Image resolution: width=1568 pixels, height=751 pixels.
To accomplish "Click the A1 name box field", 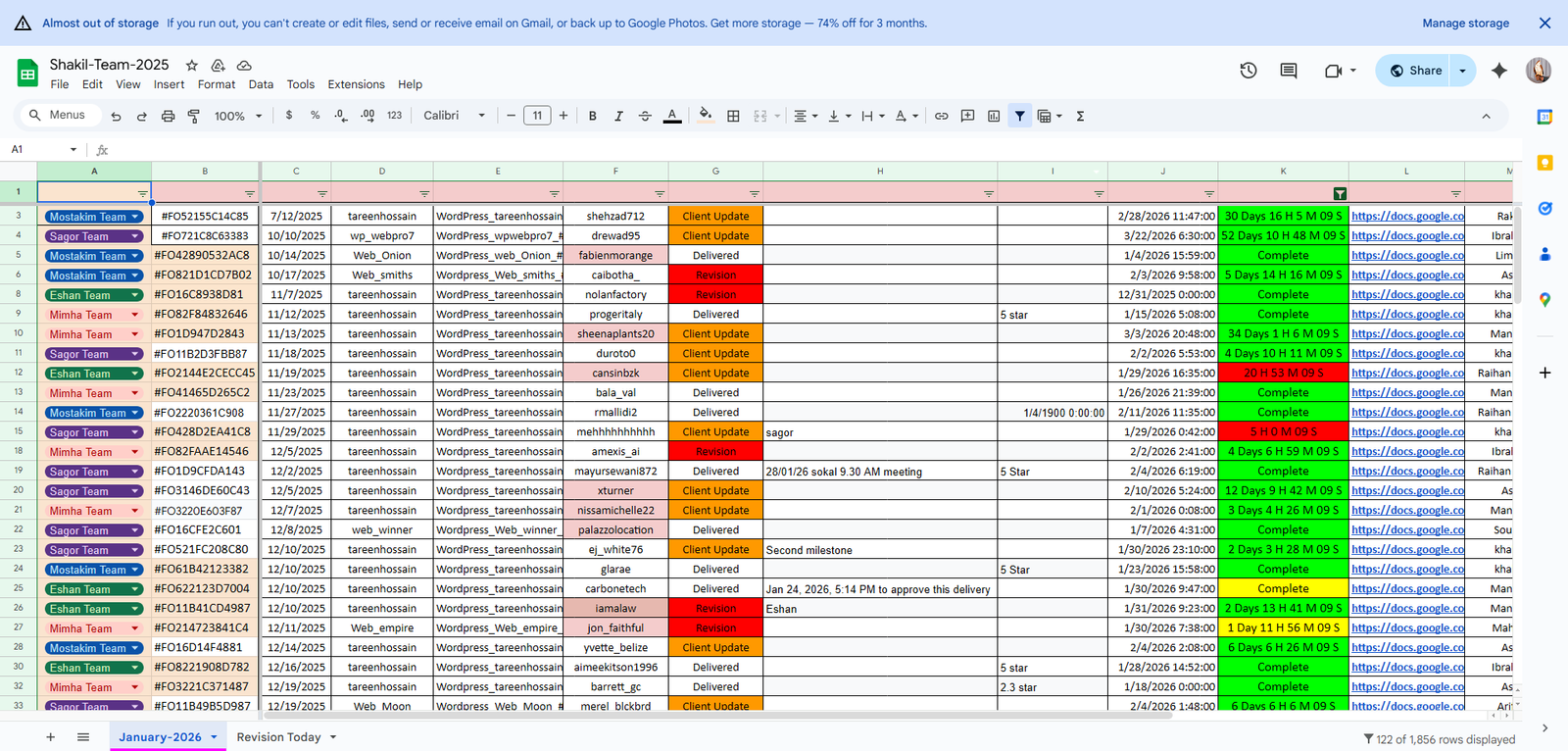I will click(x=39, y=149).
